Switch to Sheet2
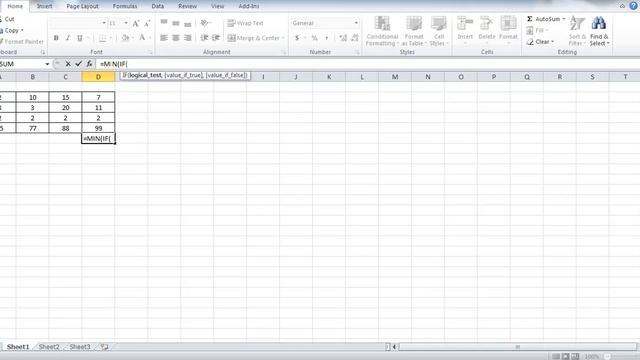This screenshot has height=360, width=640. pyautogui.click(x=49, y=347)
